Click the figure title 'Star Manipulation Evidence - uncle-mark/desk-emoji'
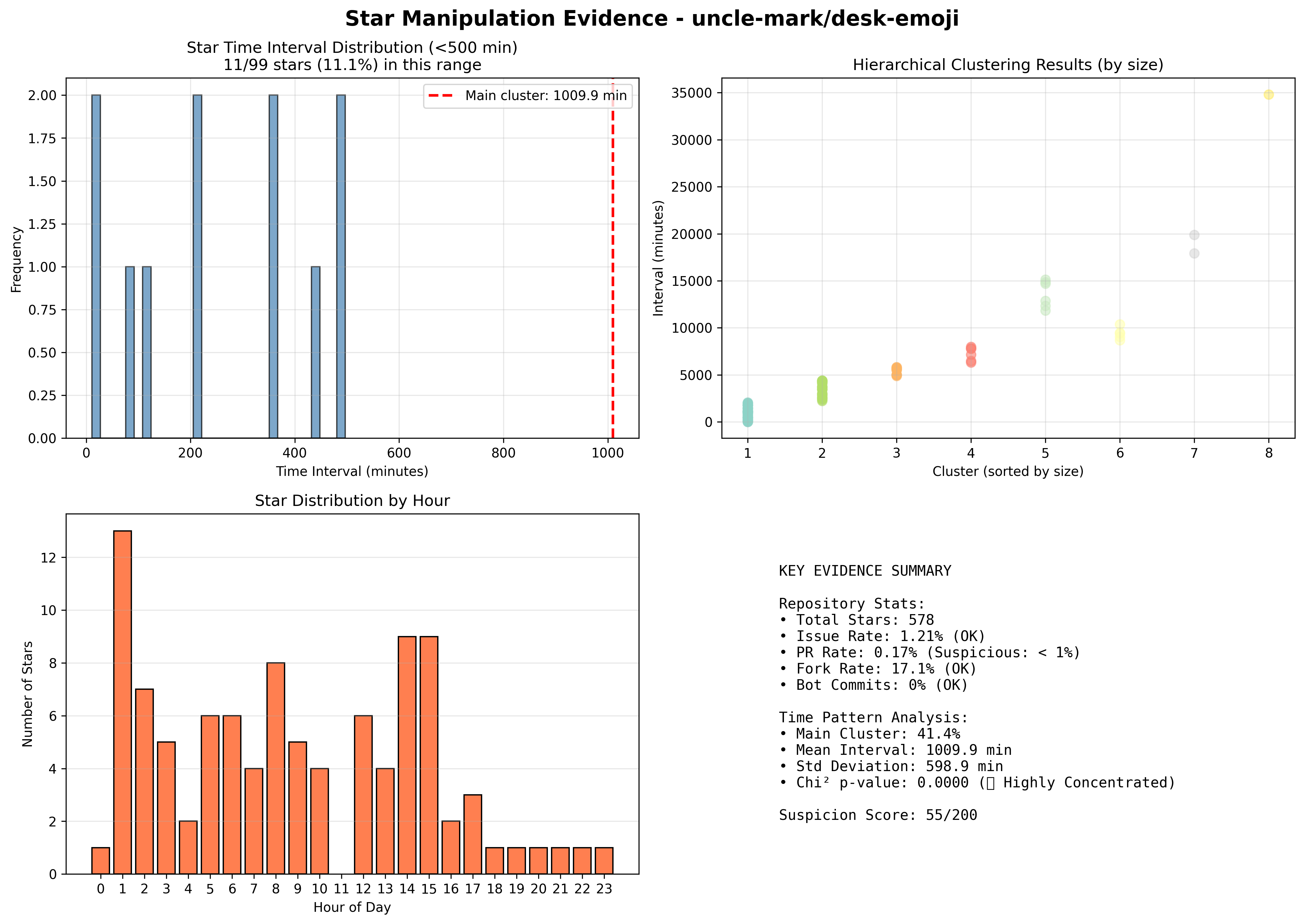Viewport: 1304px width, 924px height. pyautogui.click(x=651, y=19)
